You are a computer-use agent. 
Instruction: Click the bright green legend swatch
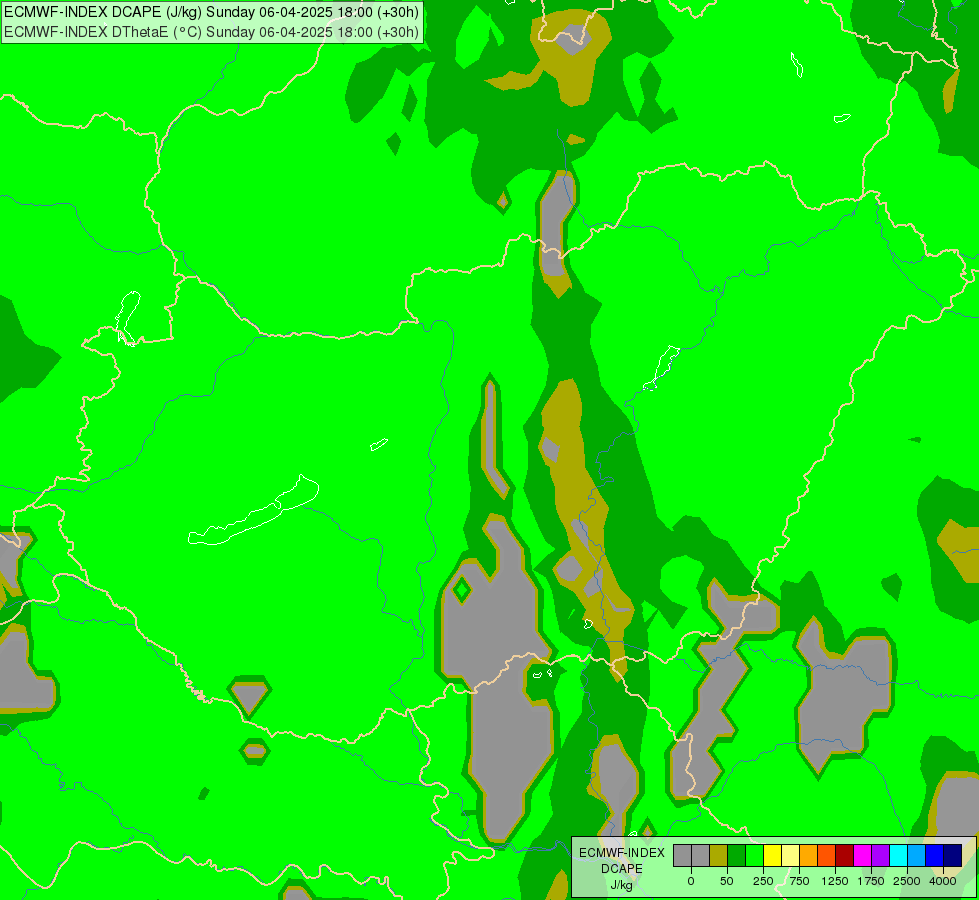point(754,855)
